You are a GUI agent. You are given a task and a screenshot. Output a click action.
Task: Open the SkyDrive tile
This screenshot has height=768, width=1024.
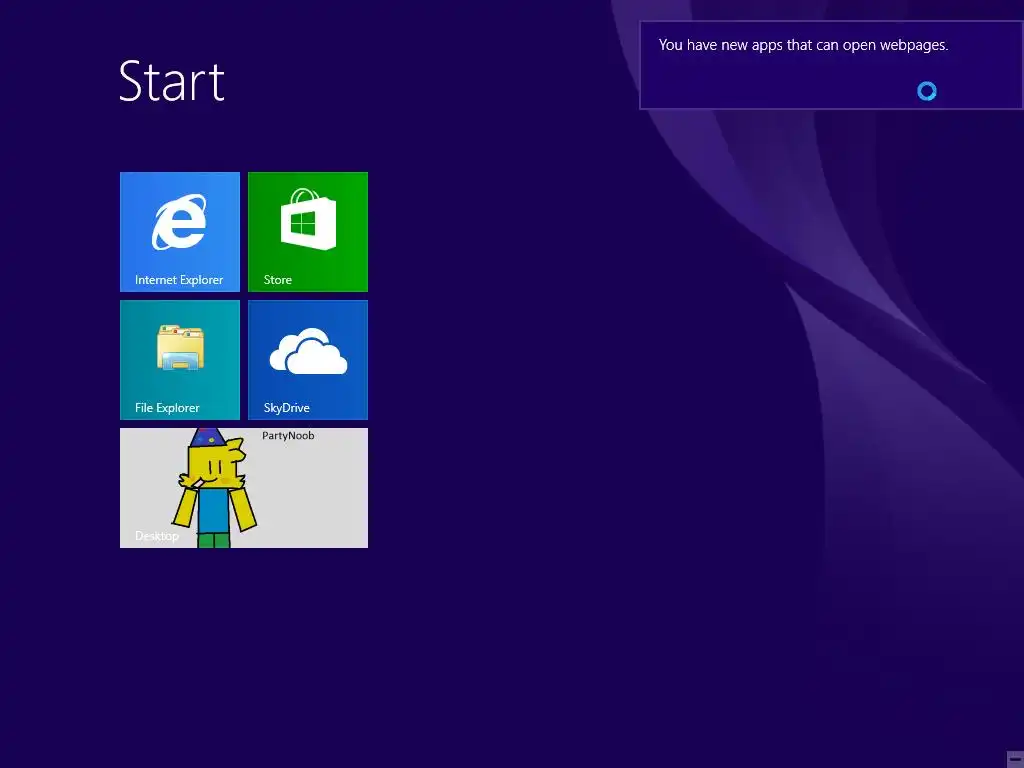click(x=308, y=360)
